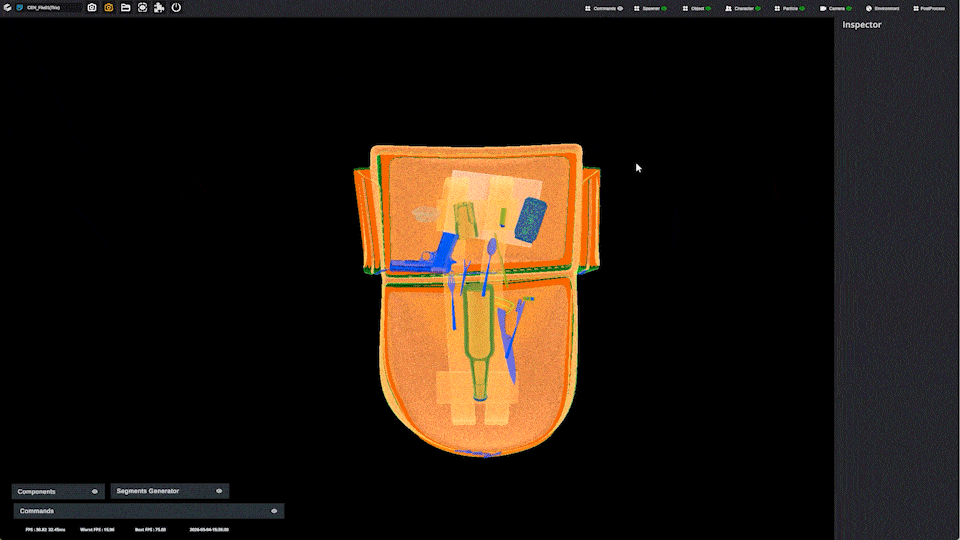Click the app logo icon top-left
This screenshot has height=540, width=960.
click(x=7, y=7)
